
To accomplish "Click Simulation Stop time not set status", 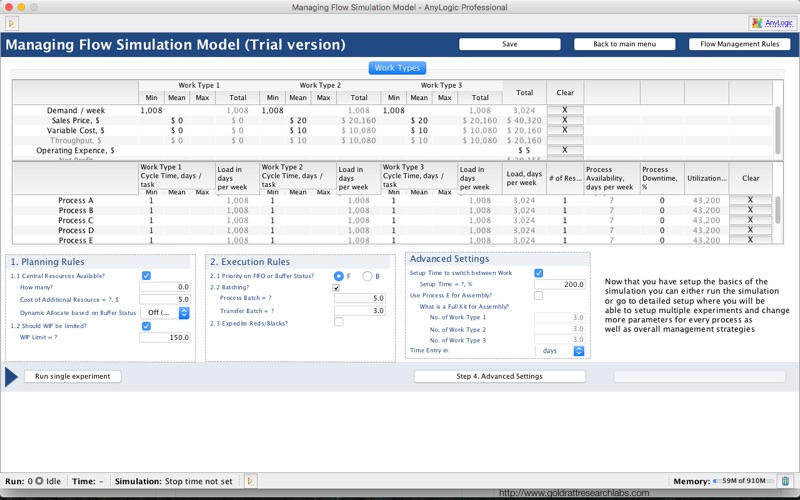I will tap(173, 481).
